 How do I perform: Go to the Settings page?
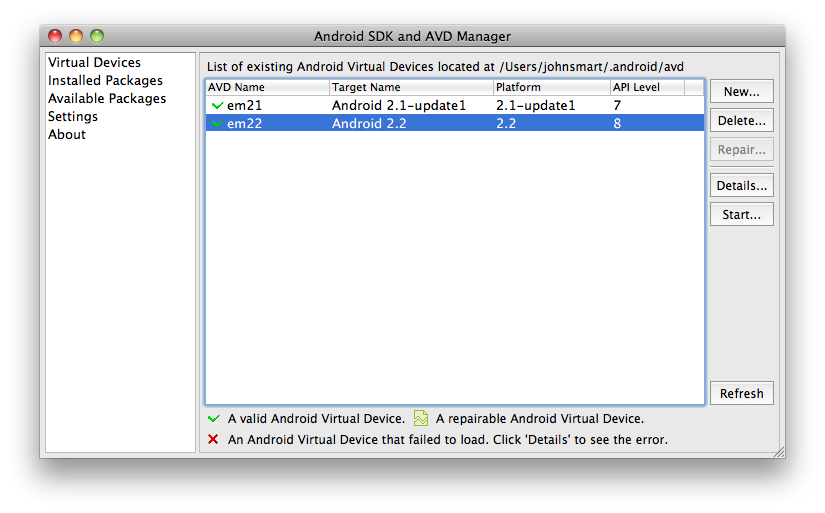pyautogui.click(x=73, y=117)
